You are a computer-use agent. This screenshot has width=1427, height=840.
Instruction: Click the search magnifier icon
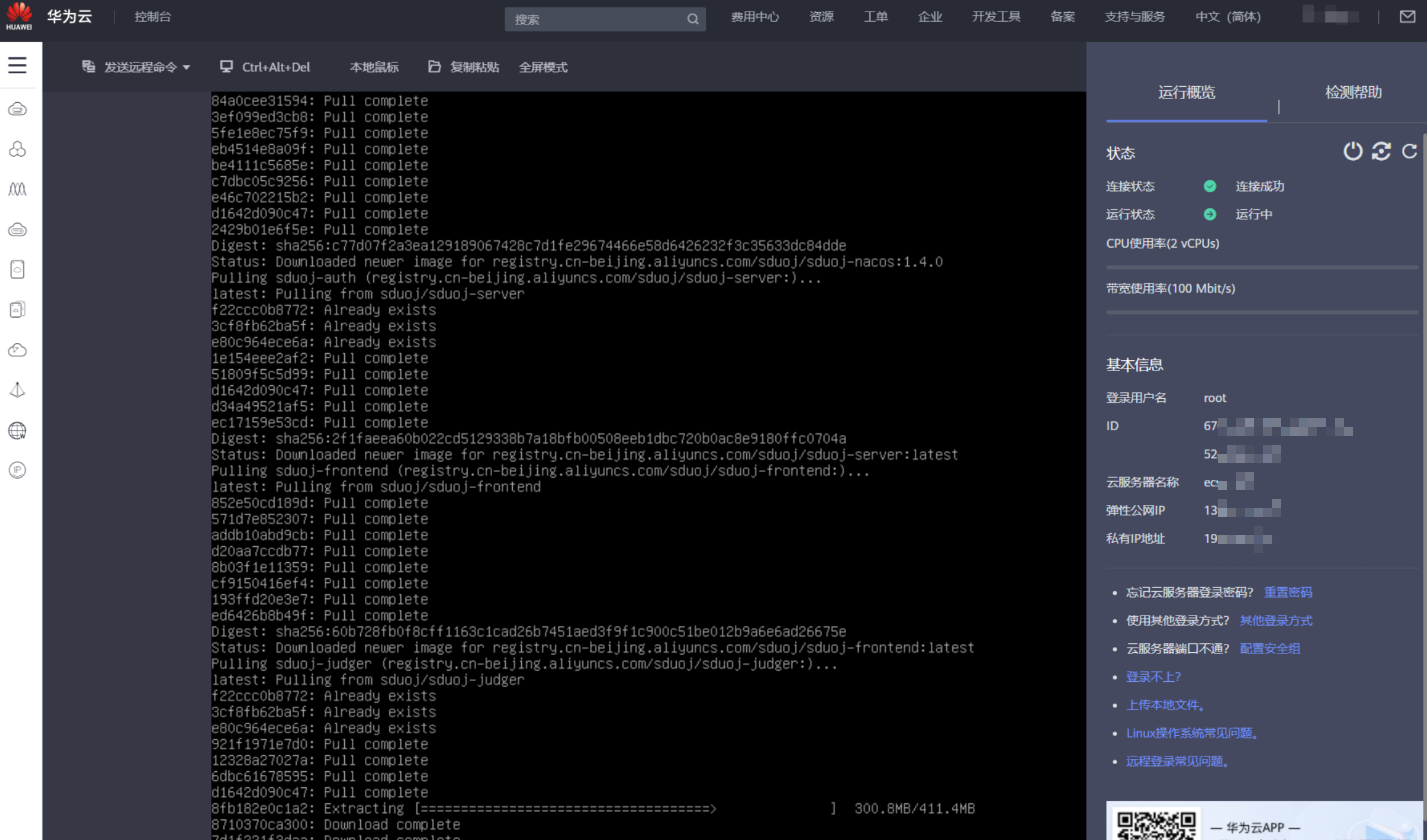692,19
